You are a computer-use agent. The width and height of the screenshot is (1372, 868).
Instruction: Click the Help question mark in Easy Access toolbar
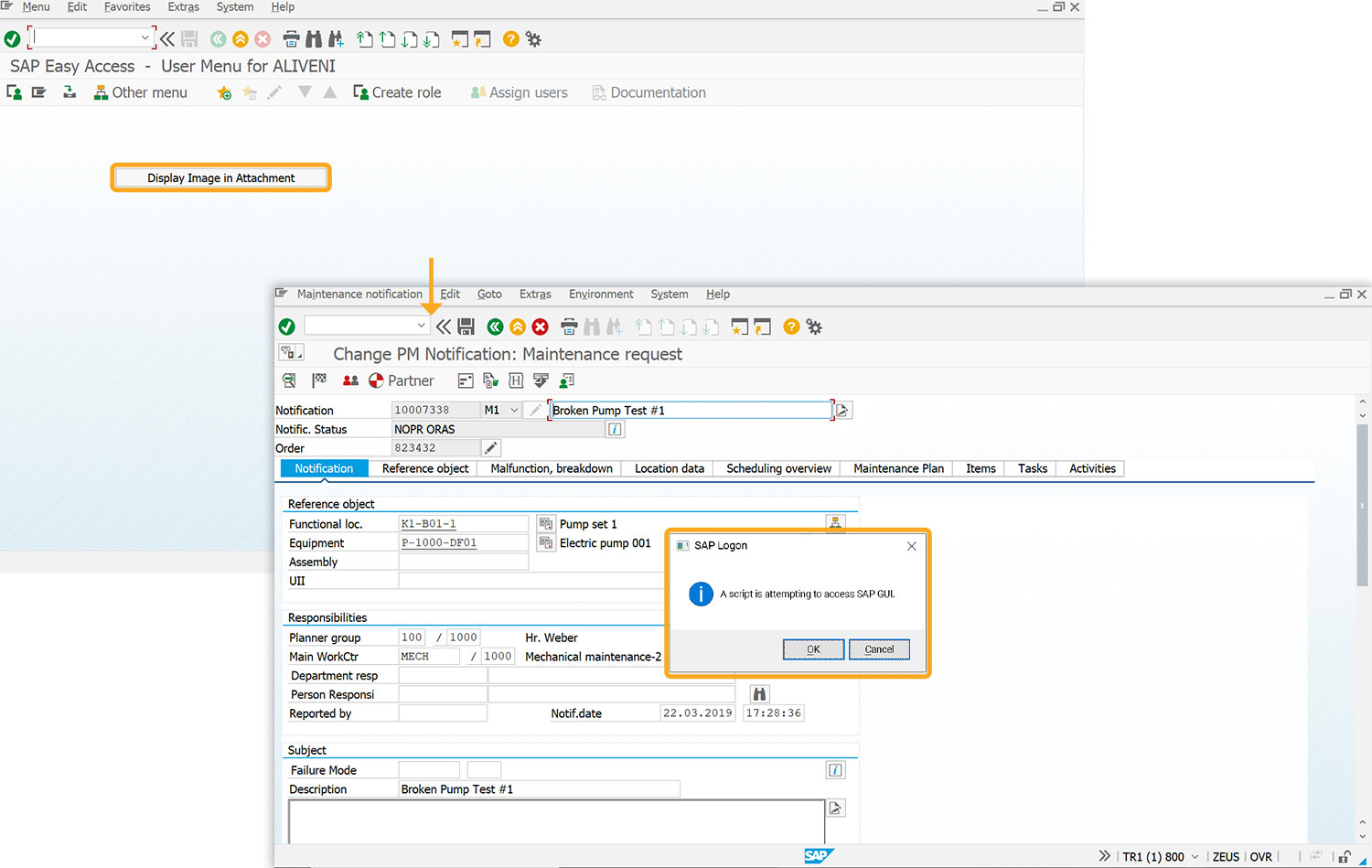tap(511, 39)
